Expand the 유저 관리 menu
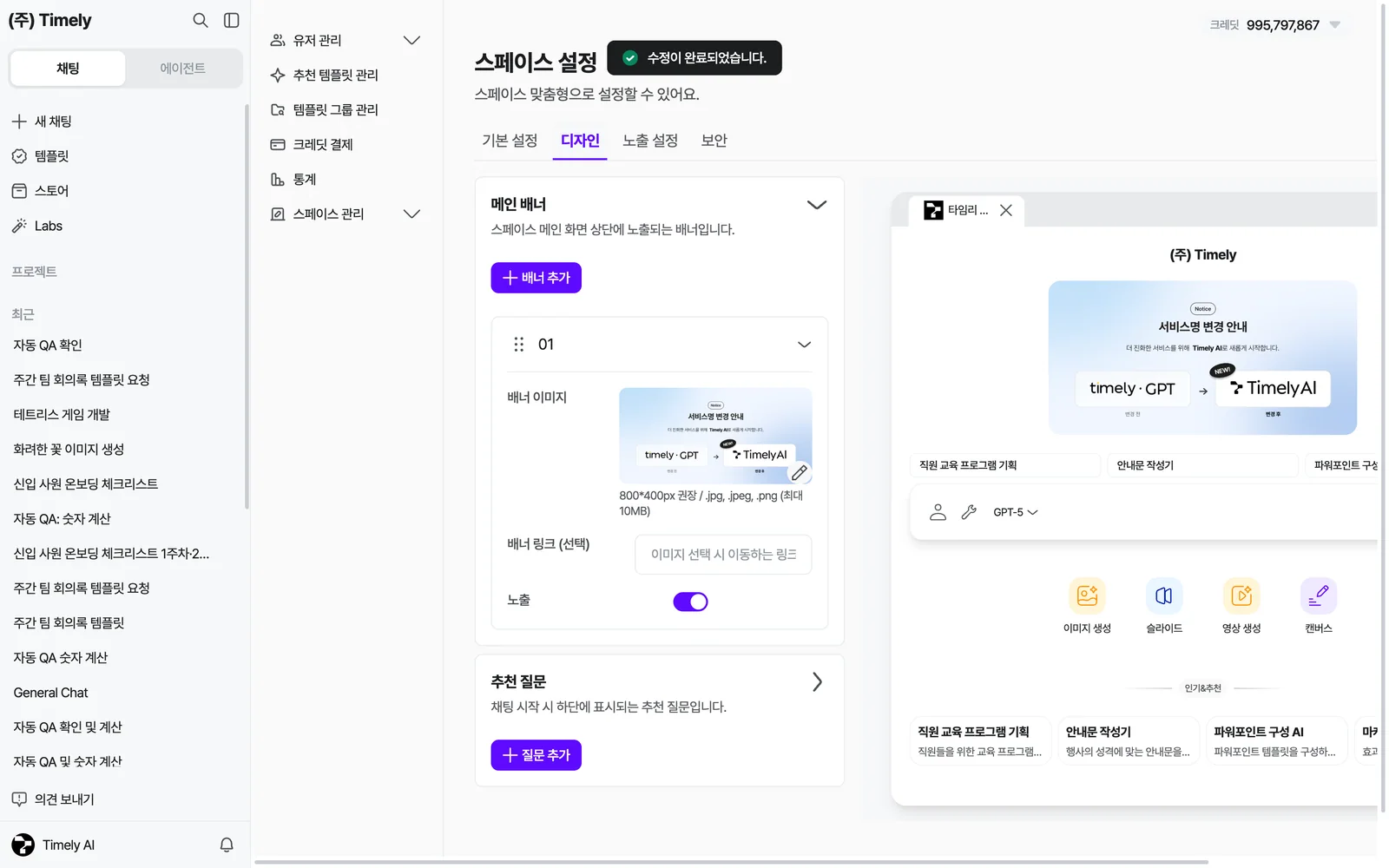Image resolution: width=1389 pixels, height=868 pixels. coord(412,41)
